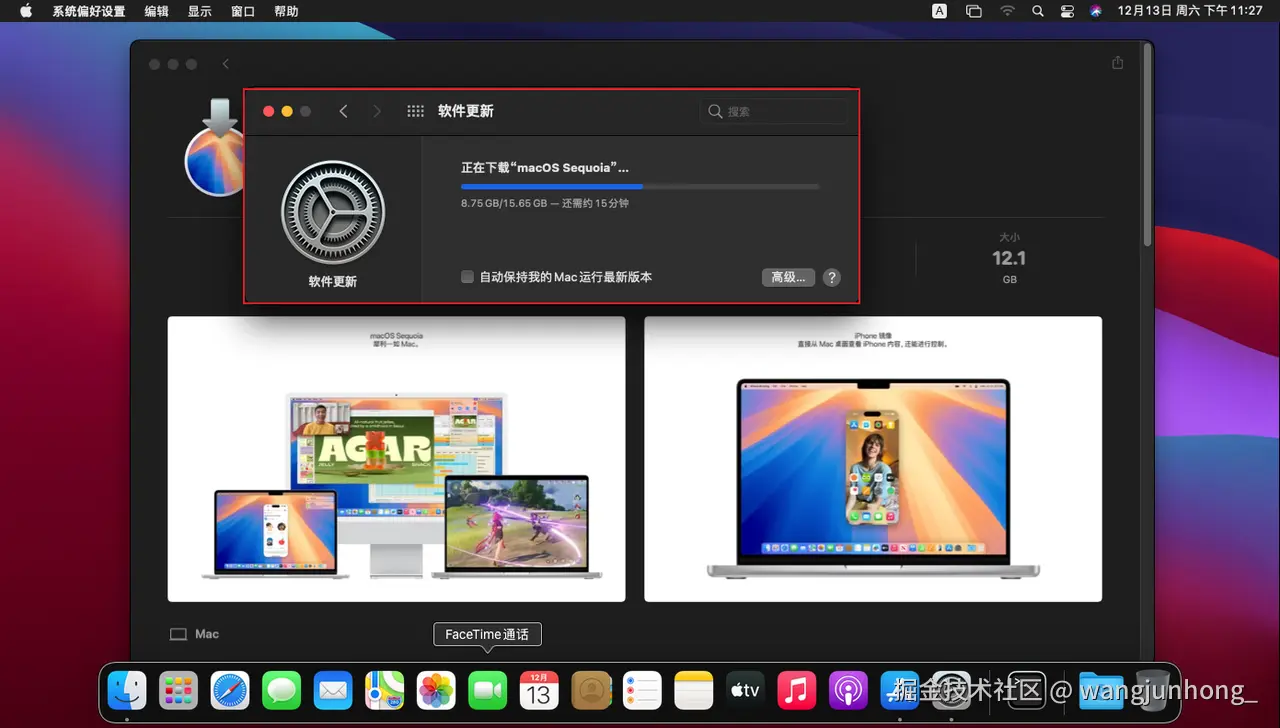Open the Photos app in the Dock
This screenshot has height=728, width=1280.
[x=436, y=690]
